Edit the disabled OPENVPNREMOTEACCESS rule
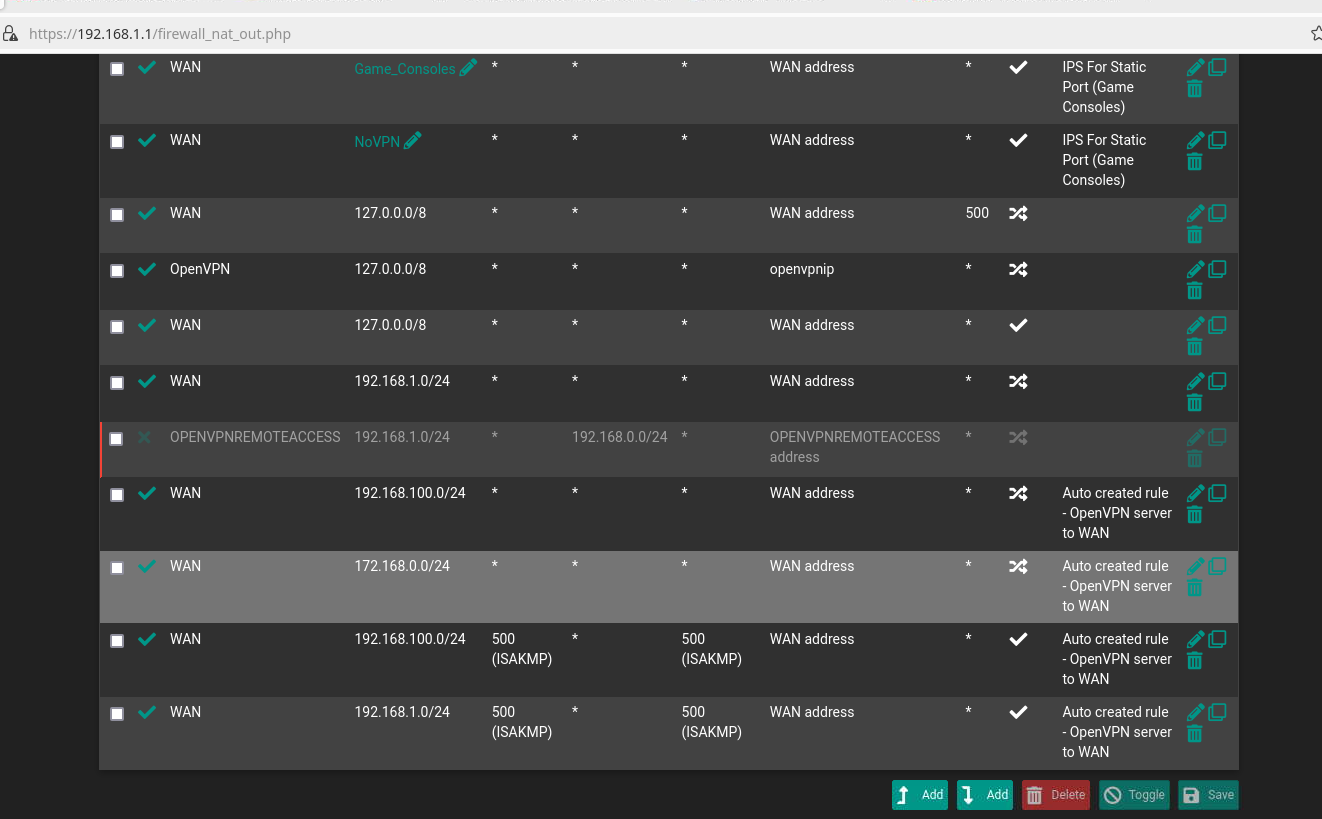 click(x=1195, y=438)
